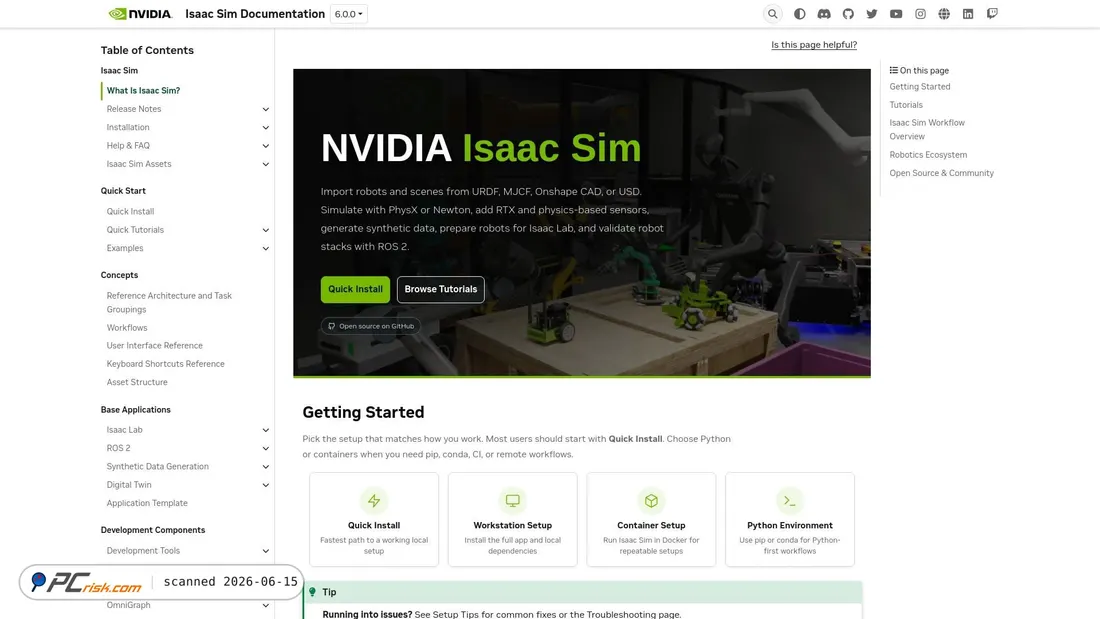
Task: Open the search icon in header
Action: (772, 14)
